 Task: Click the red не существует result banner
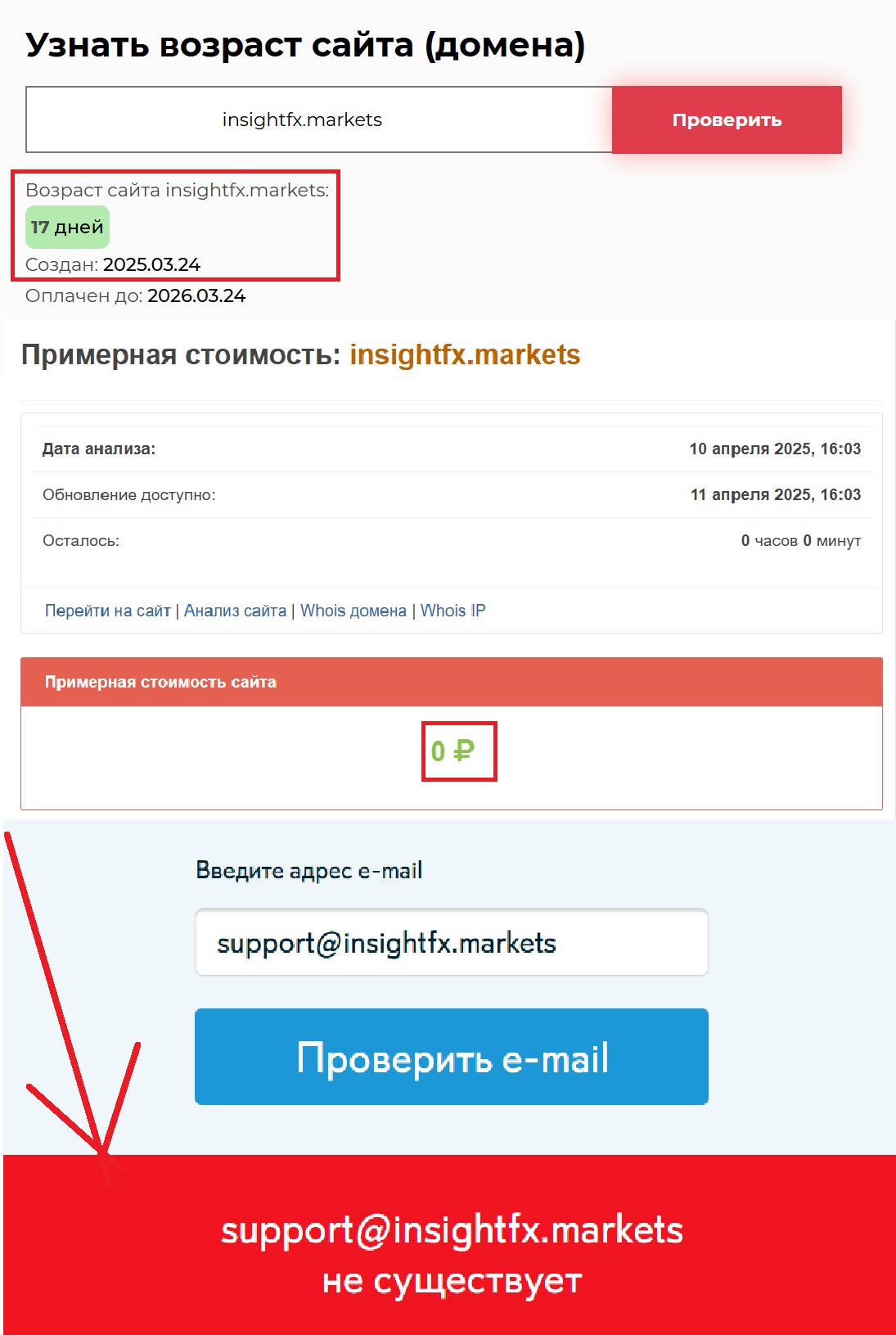pos(450,1245)
